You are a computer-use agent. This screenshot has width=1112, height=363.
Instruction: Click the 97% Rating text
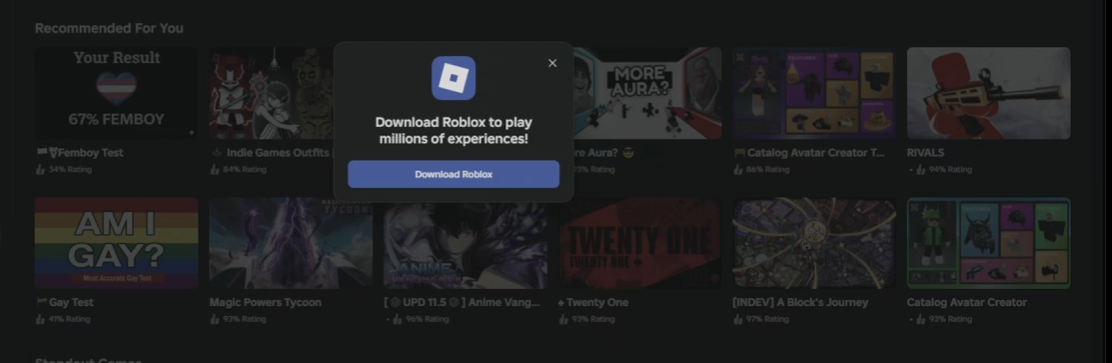click(x=767, y=319)
